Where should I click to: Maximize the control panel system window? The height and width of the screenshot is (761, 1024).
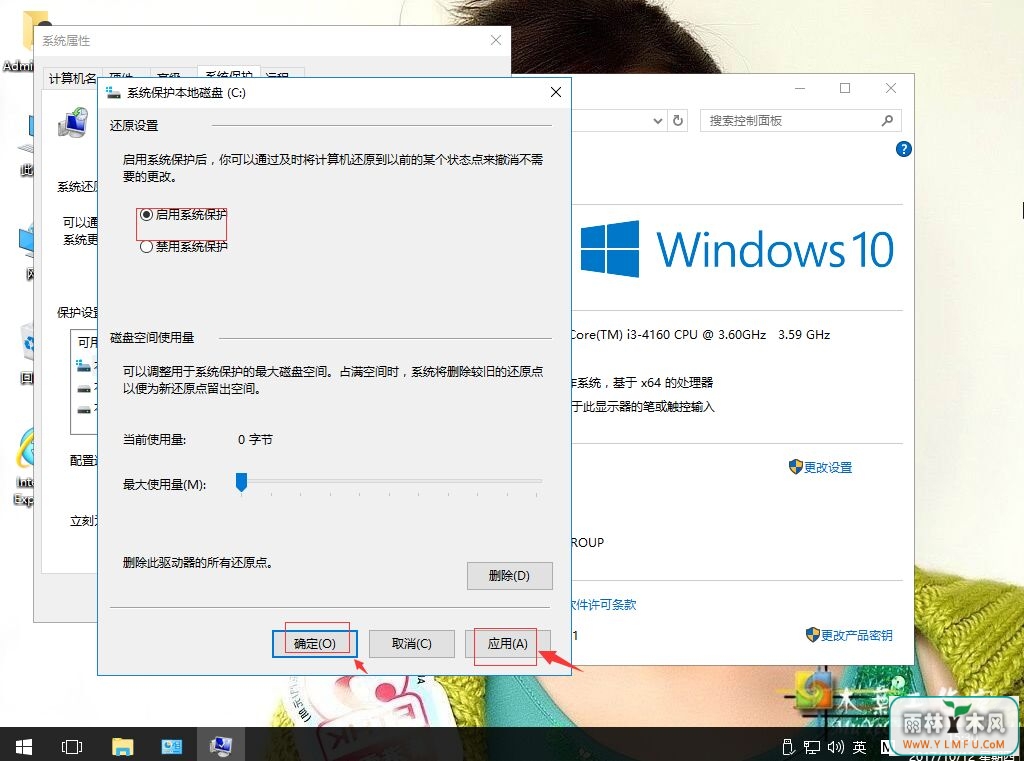pos(845,88)
